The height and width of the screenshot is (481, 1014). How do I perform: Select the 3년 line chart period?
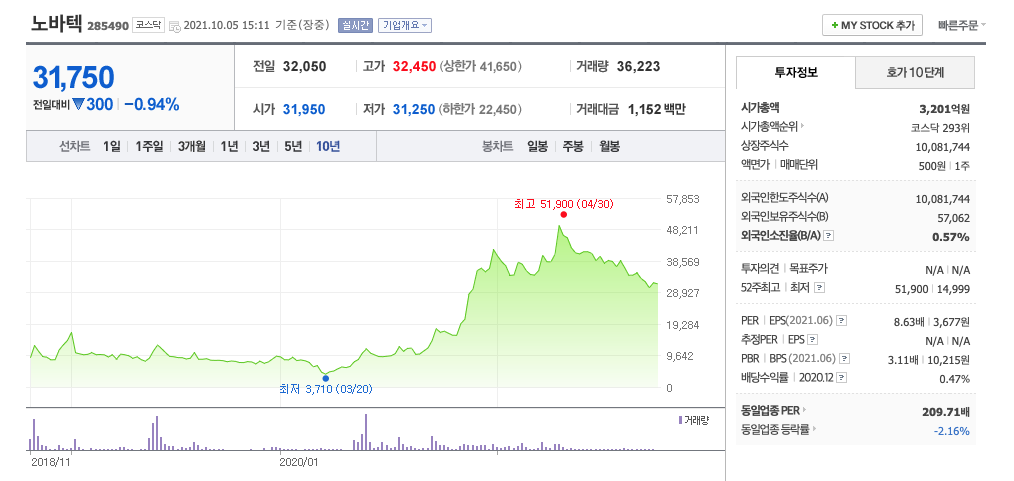261,147
